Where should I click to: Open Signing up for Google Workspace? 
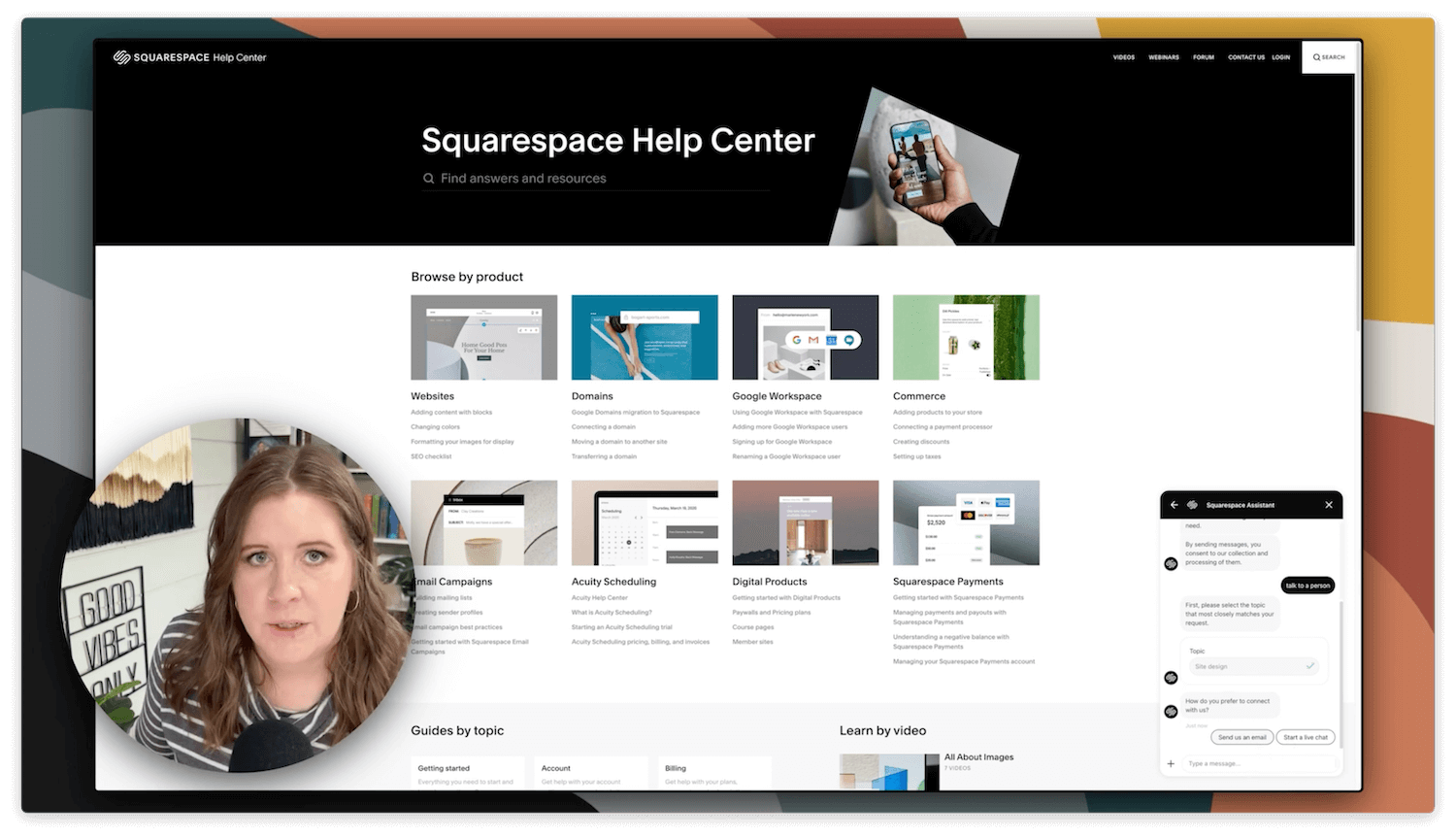pyautogui.click(x=781, y=442)
